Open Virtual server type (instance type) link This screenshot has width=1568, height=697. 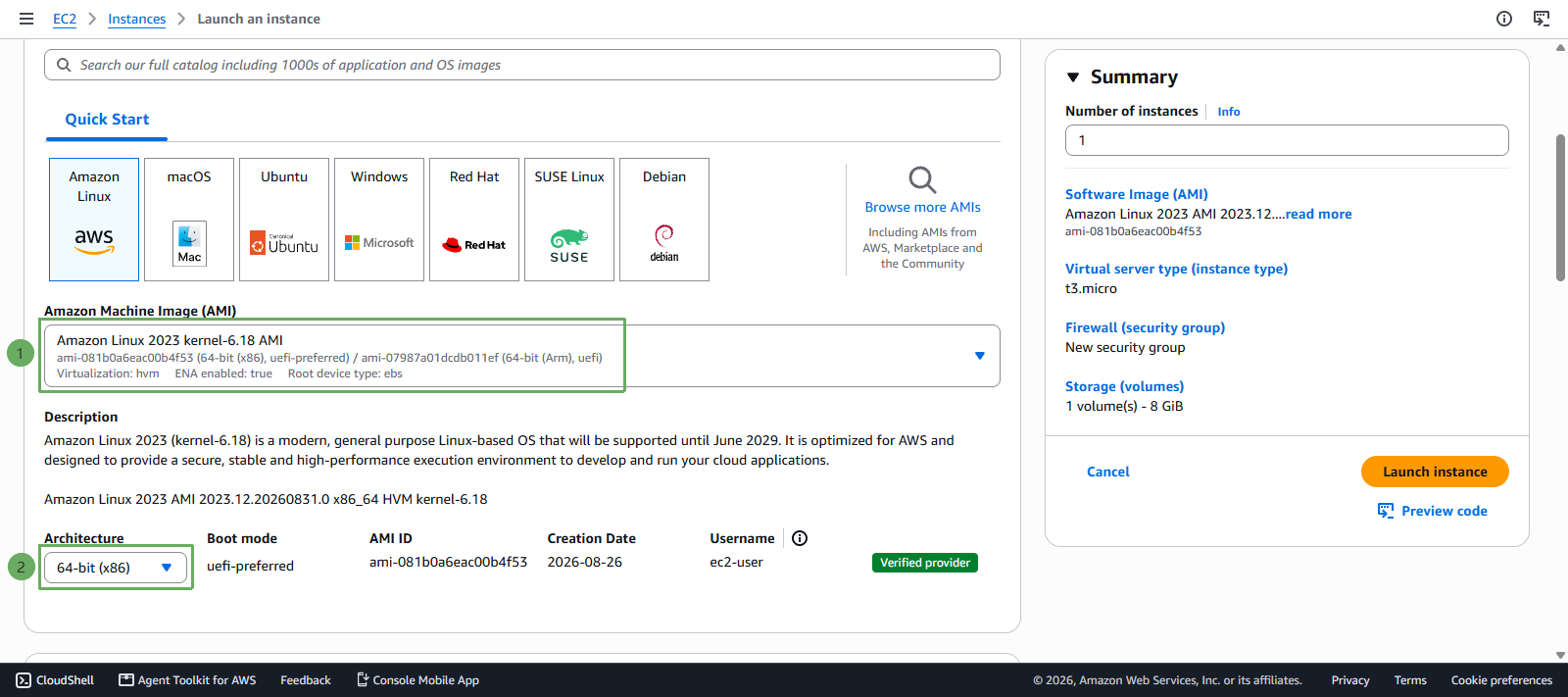[1176, 269]
